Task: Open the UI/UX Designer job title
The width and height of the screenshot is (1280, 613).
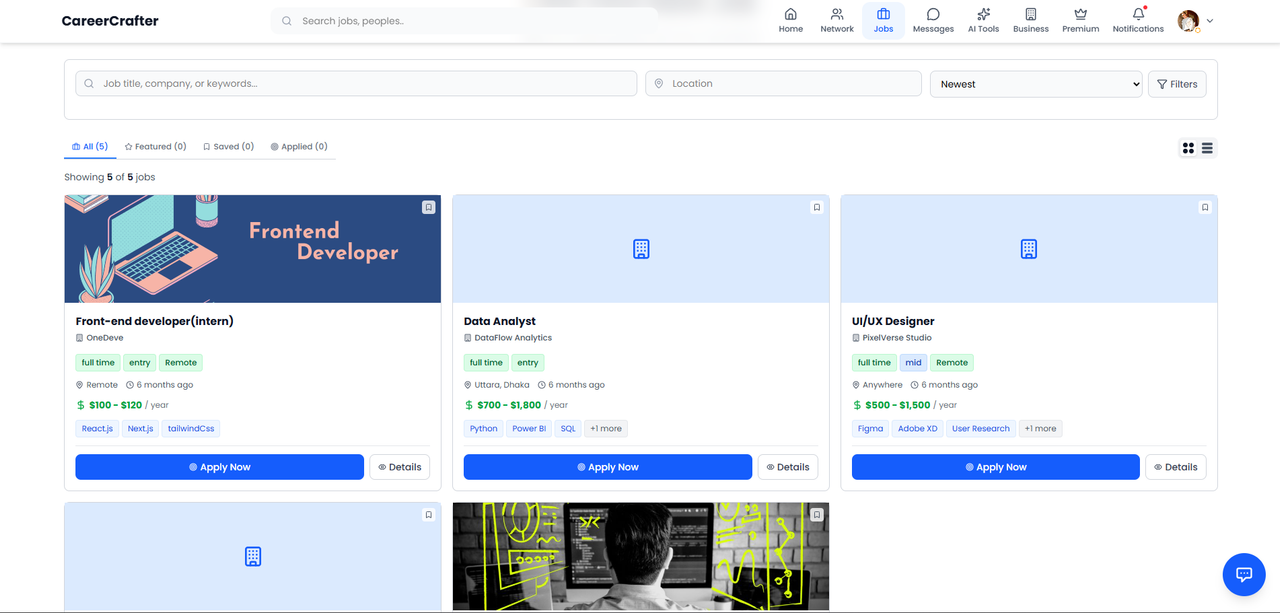Action: click(893, 321)
